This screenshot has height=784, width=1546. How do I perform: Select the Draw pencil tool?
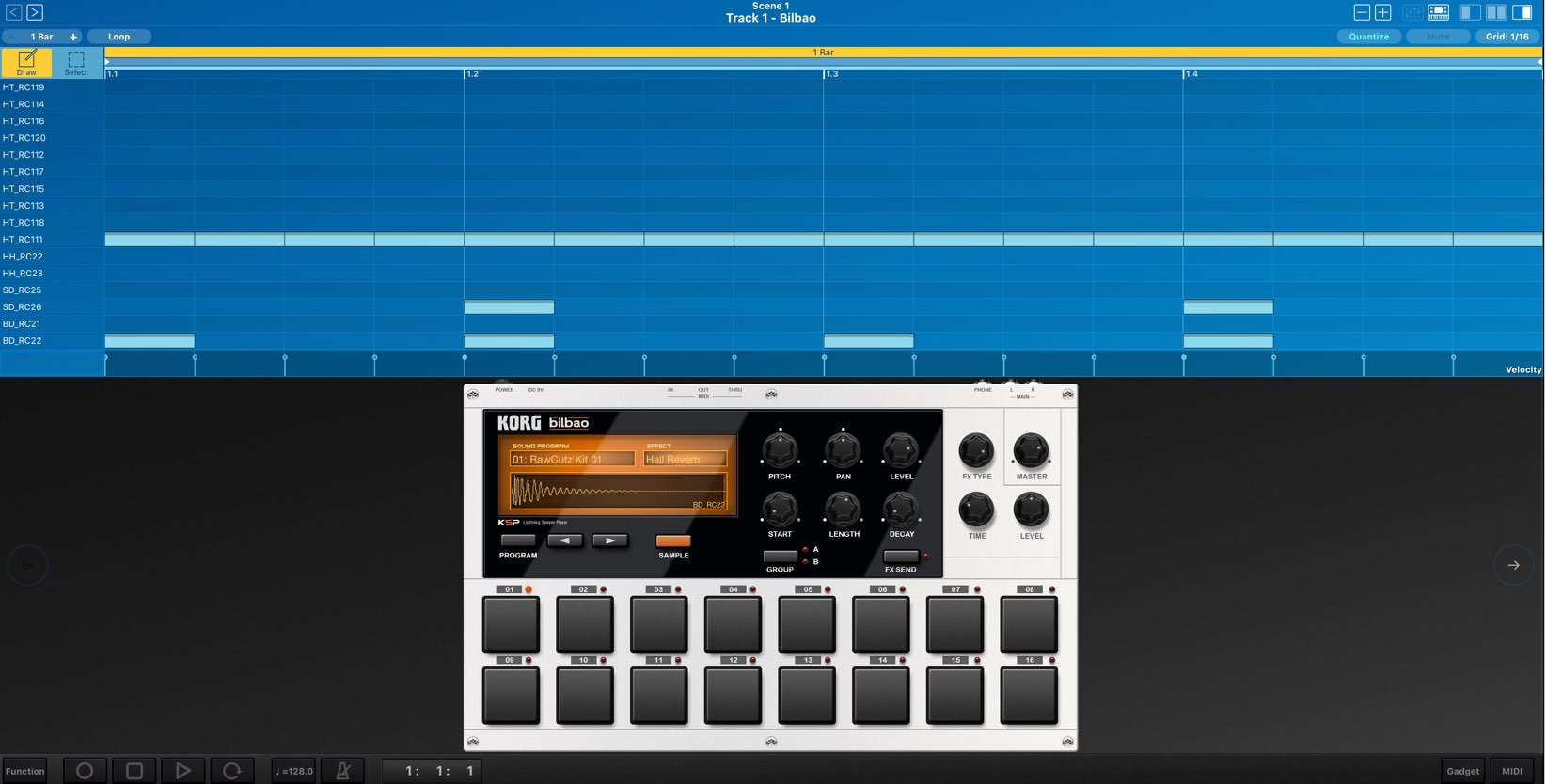(26, 62)
